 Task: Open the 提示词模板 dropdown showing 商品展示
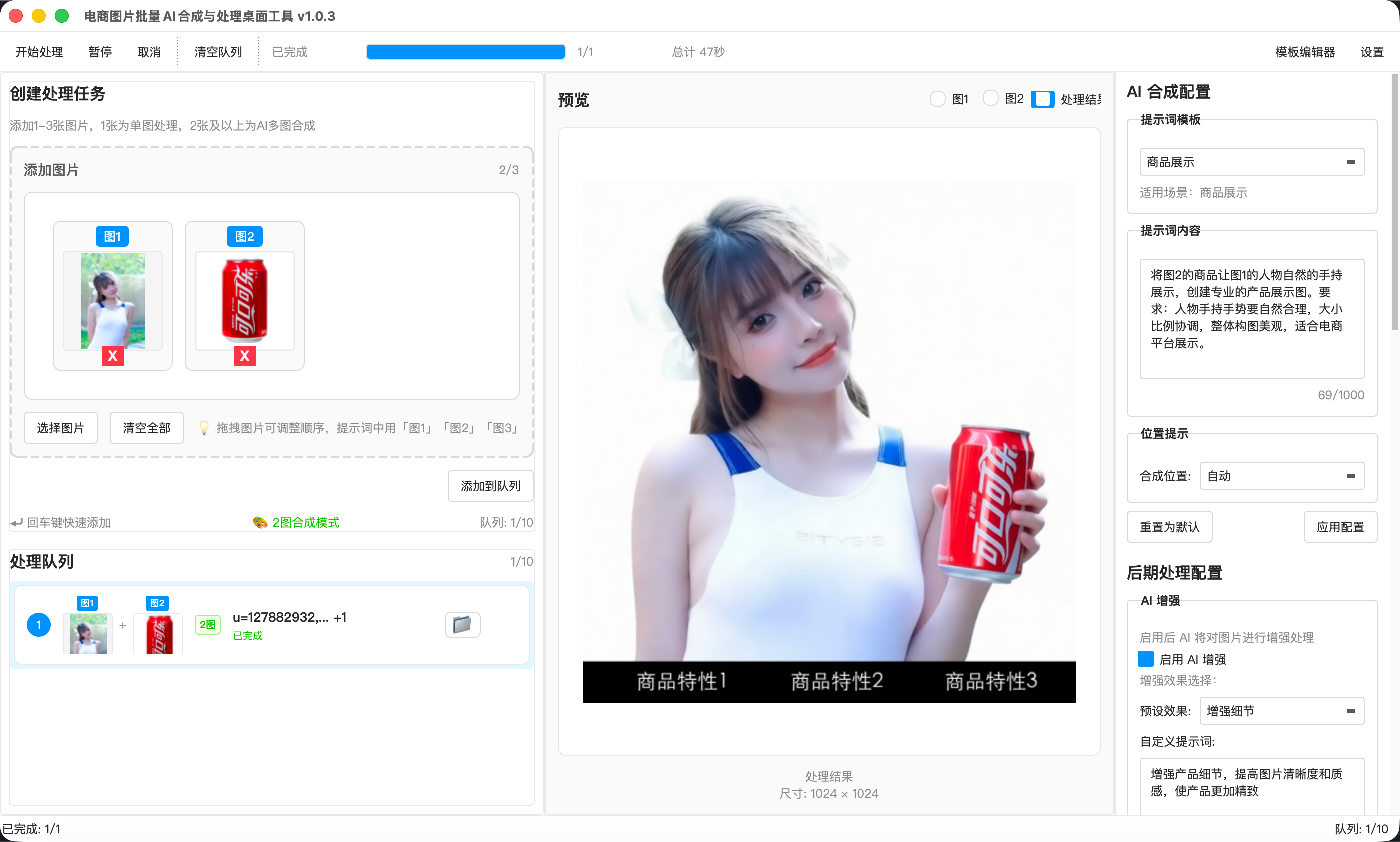(1252, 162)
